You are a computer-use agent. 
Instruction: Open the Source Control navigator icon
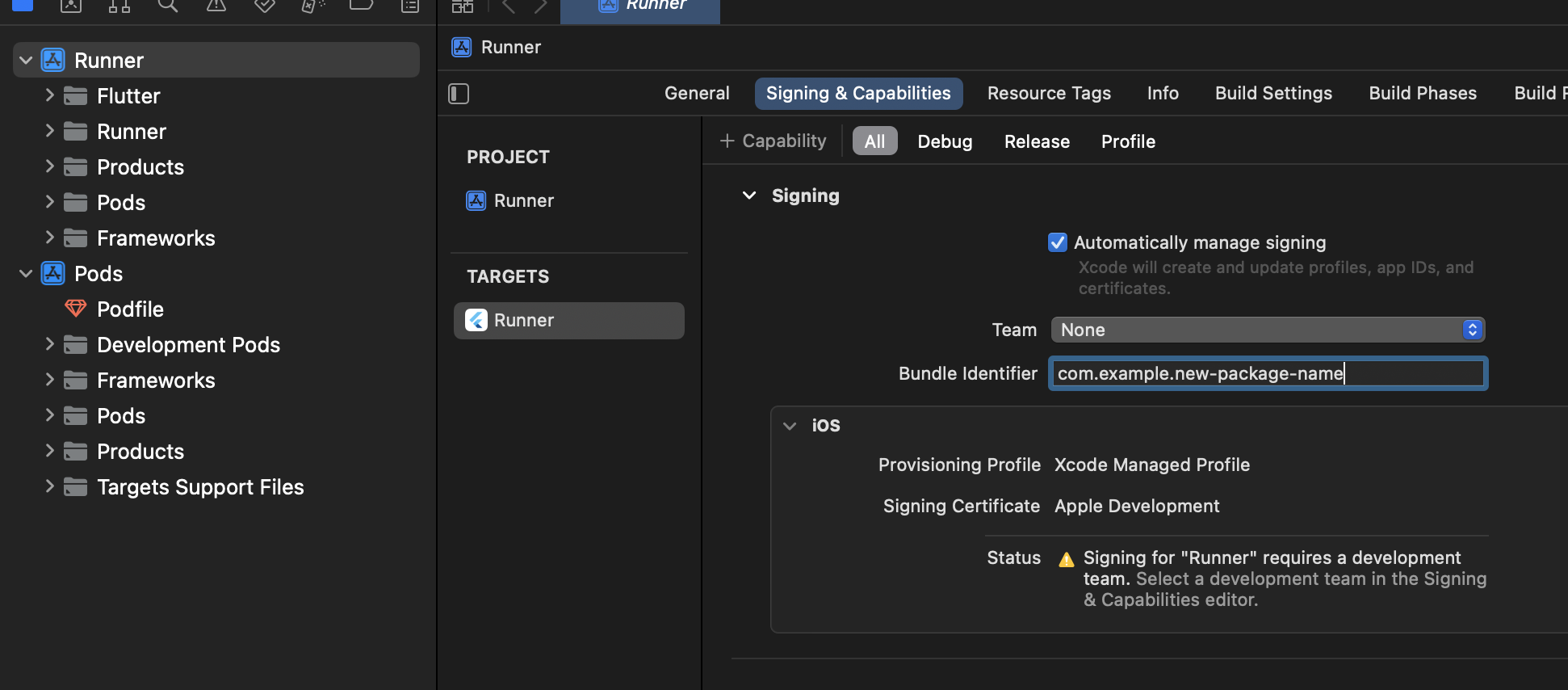point(71,6)
